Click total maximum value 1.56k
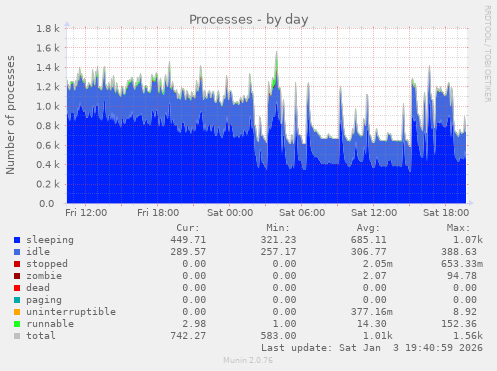497x371 pixels. click(468, 336)
